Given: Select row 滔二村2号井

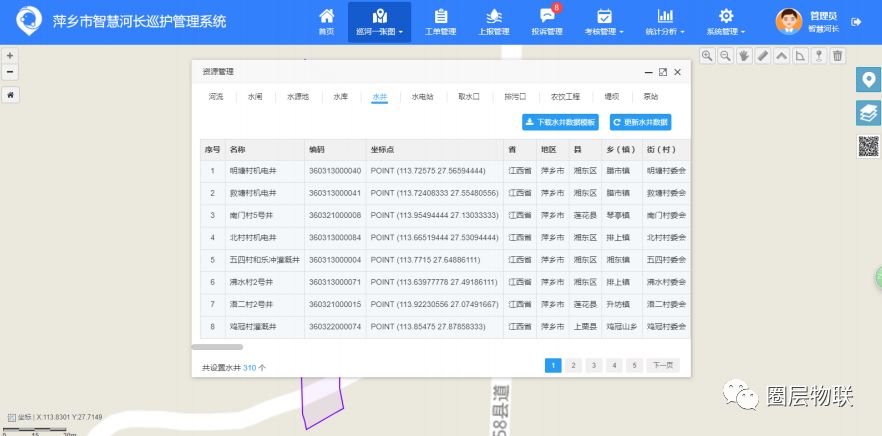Looking at the screenshot, I should (445, 304).
